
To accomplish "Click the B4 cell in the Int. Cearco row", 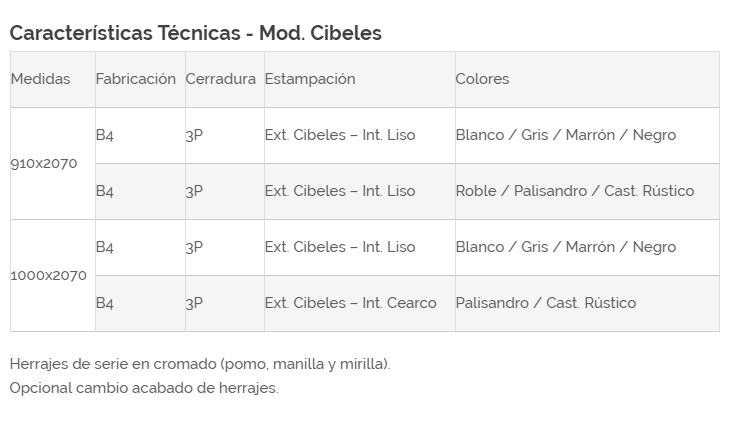I will coord(105,303).
